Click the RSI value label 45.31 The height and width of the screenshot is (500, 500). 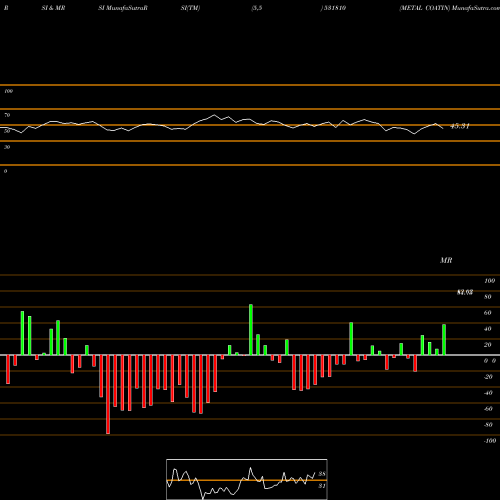coord(460,126)
